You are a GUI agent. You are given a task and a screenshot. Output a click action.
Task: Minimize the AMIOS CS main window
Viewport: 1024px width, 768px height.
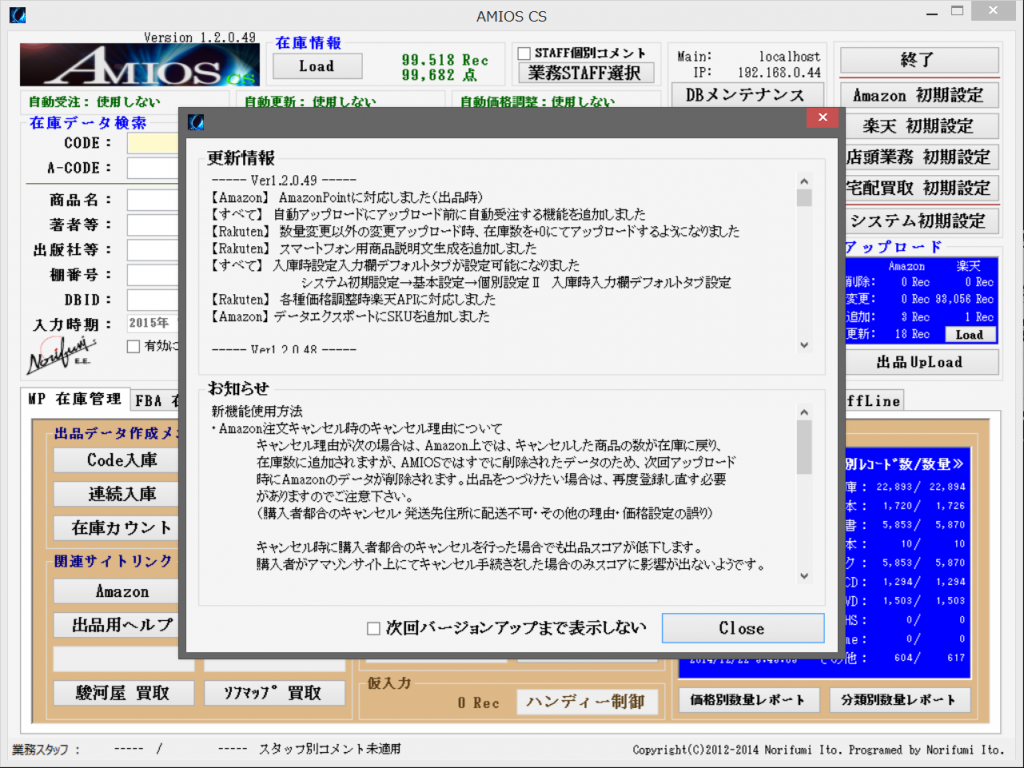click(x=932, y=13)
